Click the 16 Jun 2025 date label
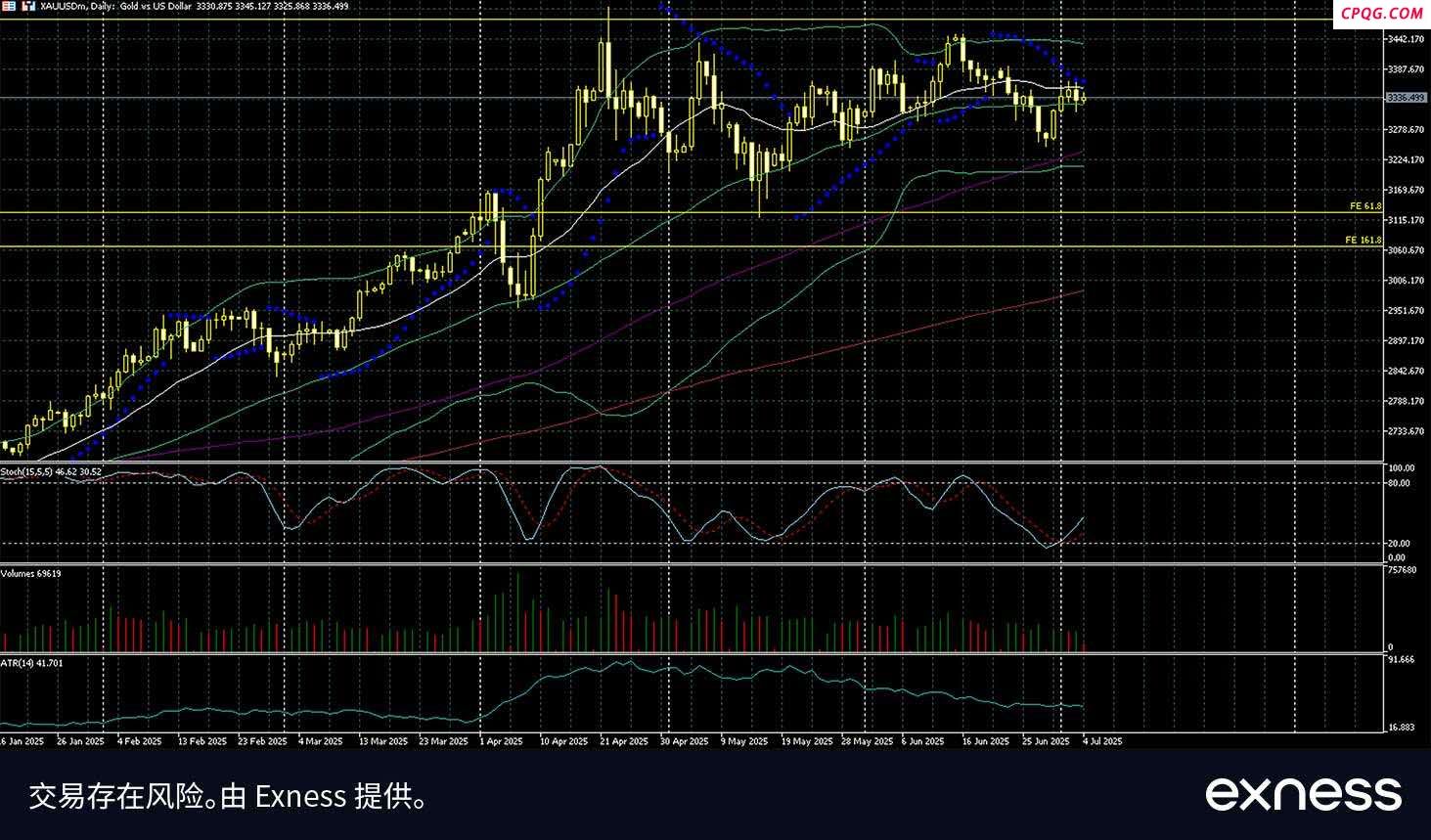The width and height of the screenshot is (1431, 840). click(x=986, y=741)
